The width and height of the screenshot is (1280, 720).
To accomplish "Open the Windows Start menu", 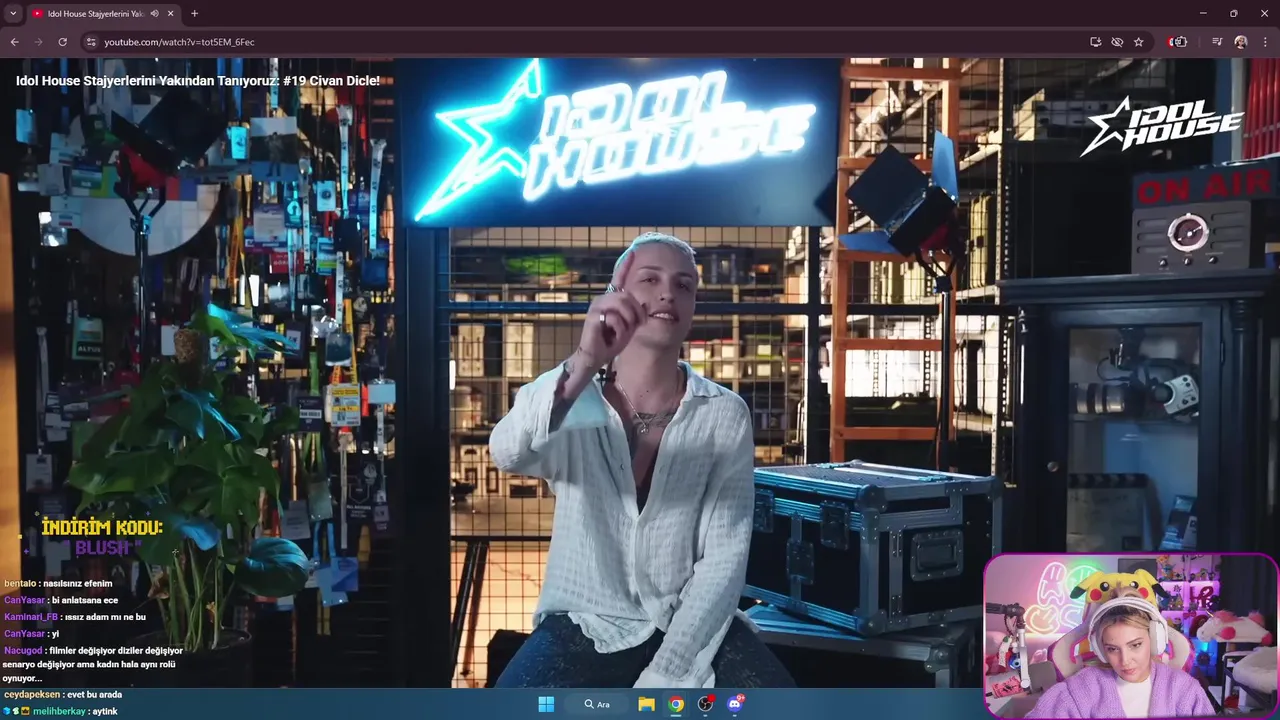I will click(x=546, y=704).
